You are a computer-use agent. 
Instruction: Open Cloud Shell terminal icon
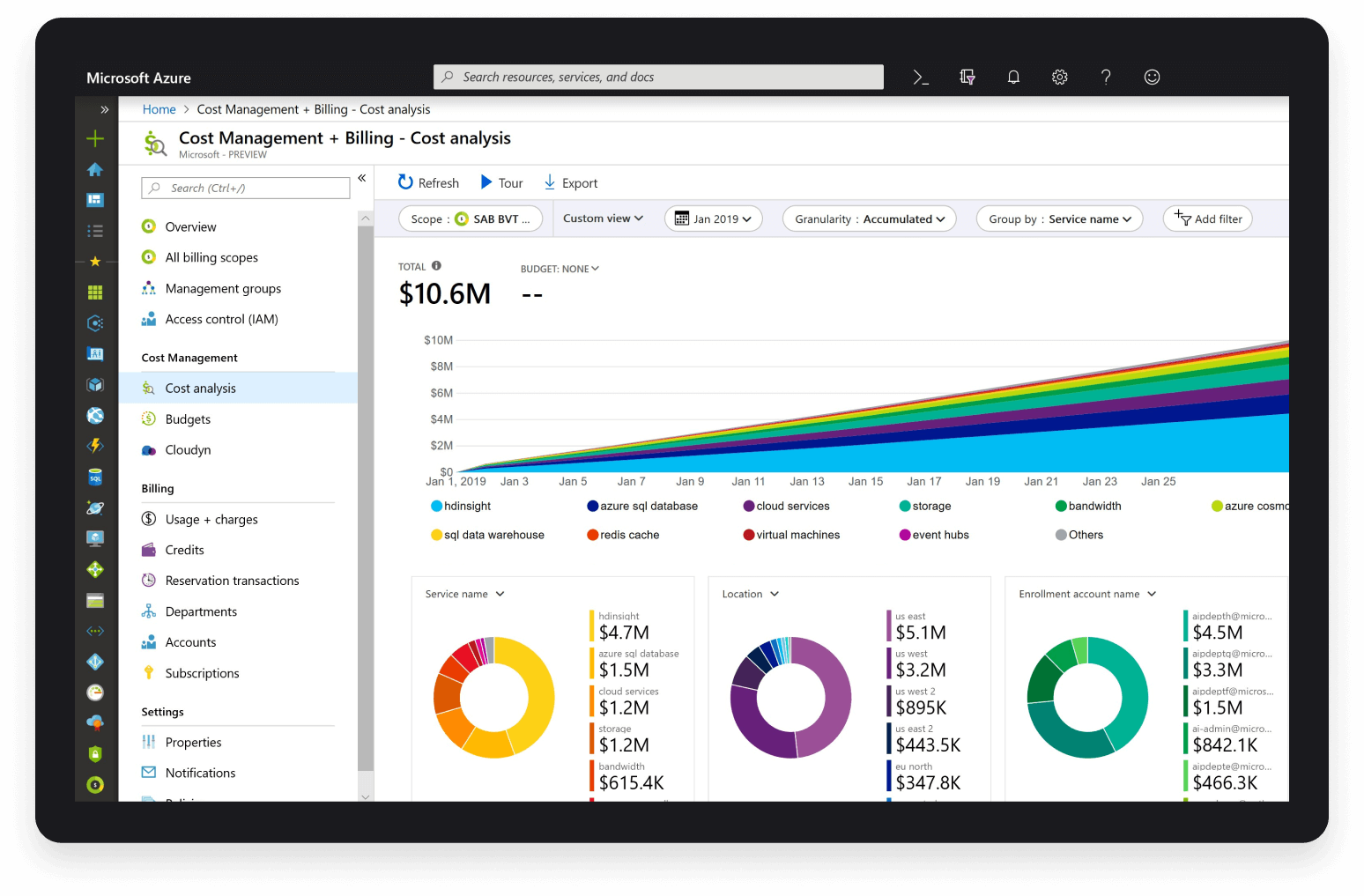pos(921,78)
